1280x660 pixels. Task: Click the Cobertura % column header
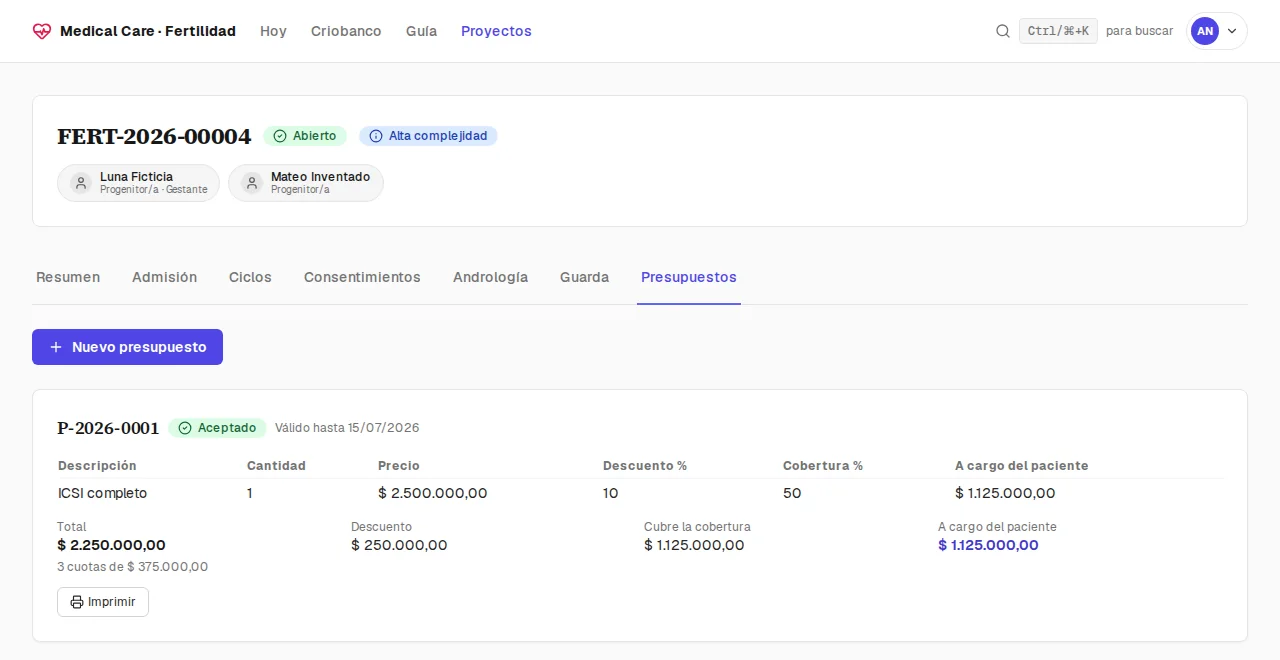823,466
